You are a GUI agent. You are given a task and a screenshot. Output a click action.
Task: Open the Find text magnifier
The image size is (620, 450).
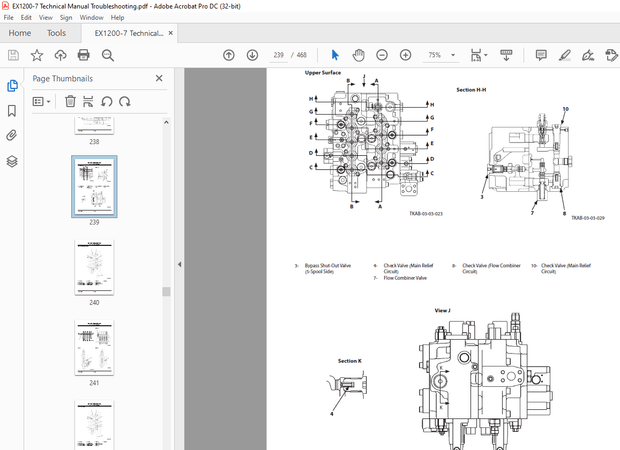click(x=108, y=55)
